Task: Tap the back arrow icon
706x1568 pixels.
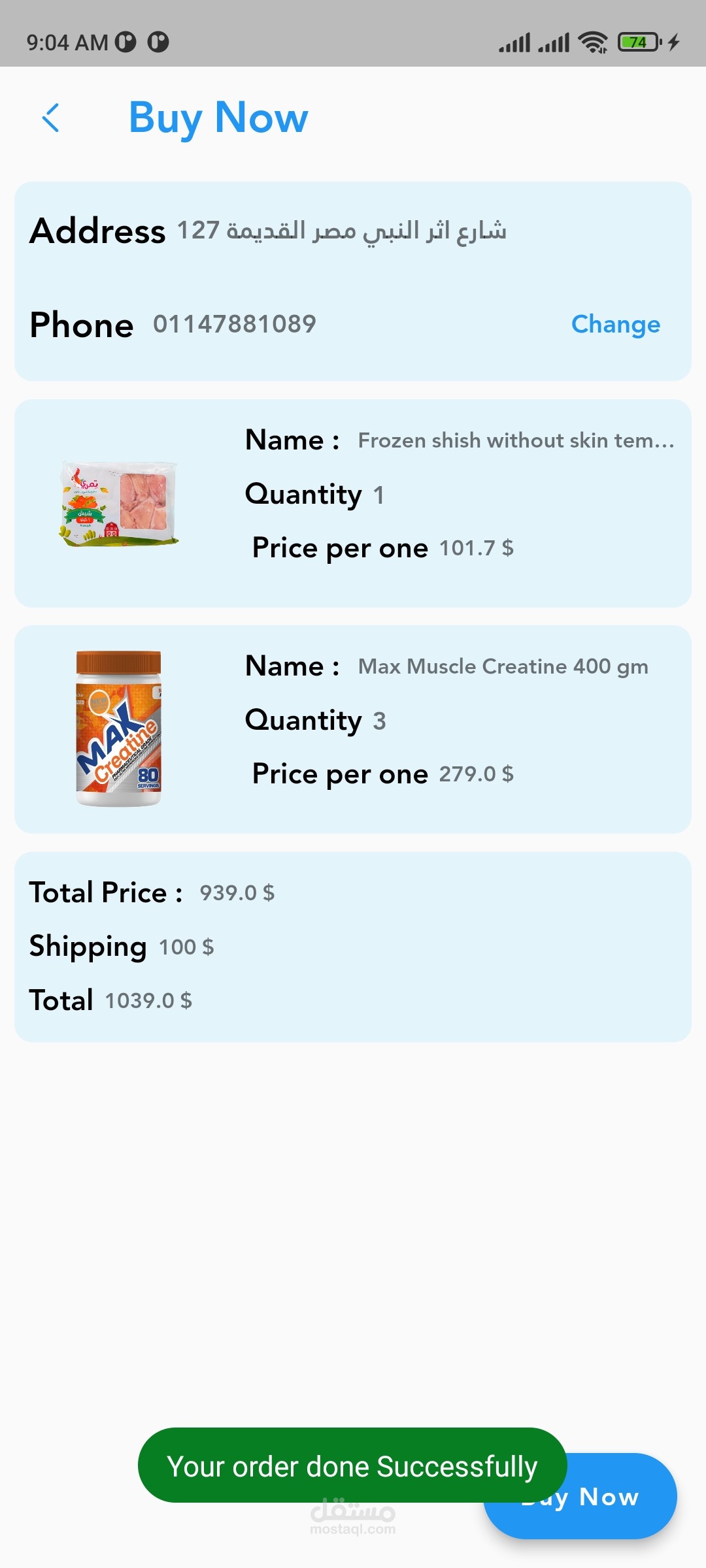Action: point(51,118)
